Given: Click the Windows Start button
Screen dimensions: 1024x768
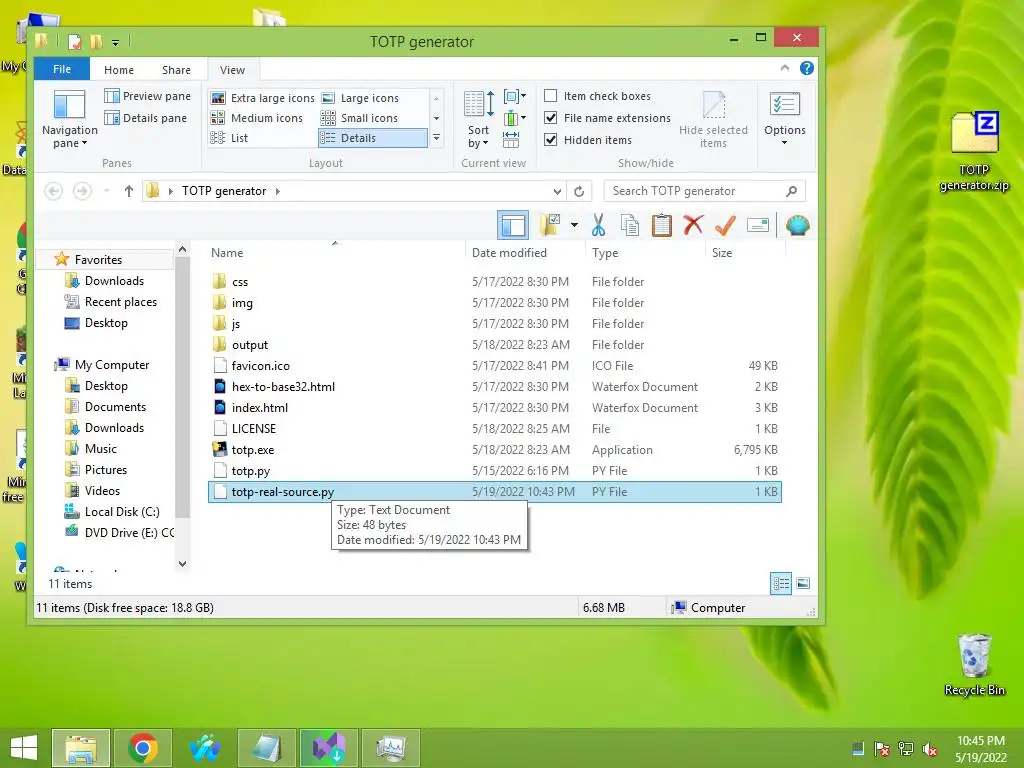Looking at the screenshot, I should pos(24,748).
